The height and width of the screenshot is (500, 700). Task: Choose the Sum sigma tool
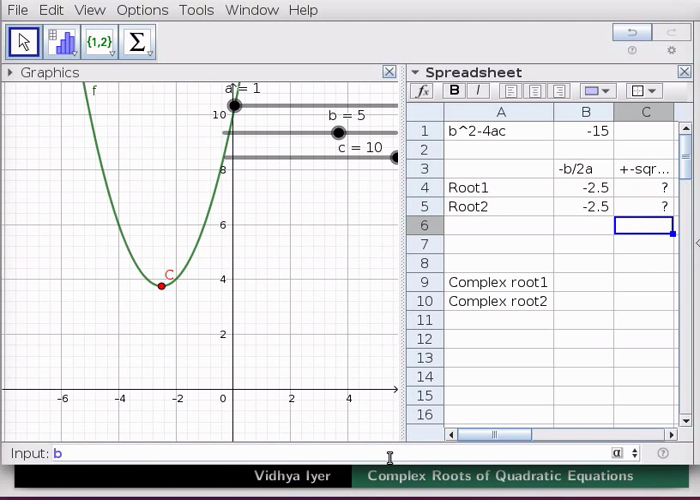click(x=138, y=42)
